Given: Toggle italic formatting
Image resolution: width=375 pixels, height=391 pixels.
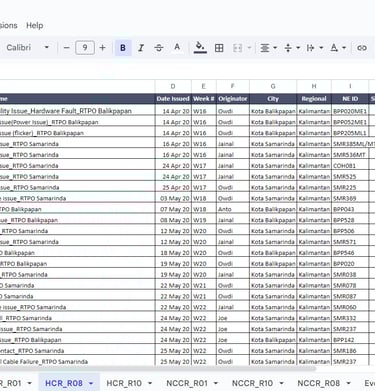Looking at the screenshot, I should 141,48.
